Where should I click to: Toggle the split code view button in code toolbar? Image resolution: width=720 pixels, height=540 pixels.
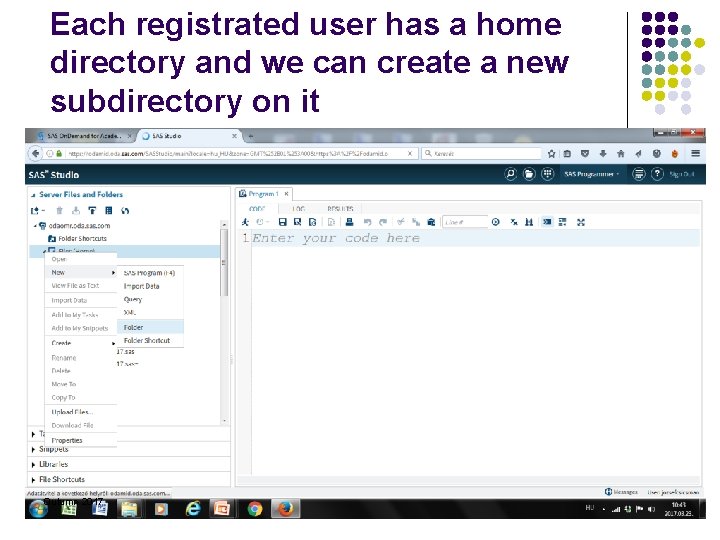point(562,222)
